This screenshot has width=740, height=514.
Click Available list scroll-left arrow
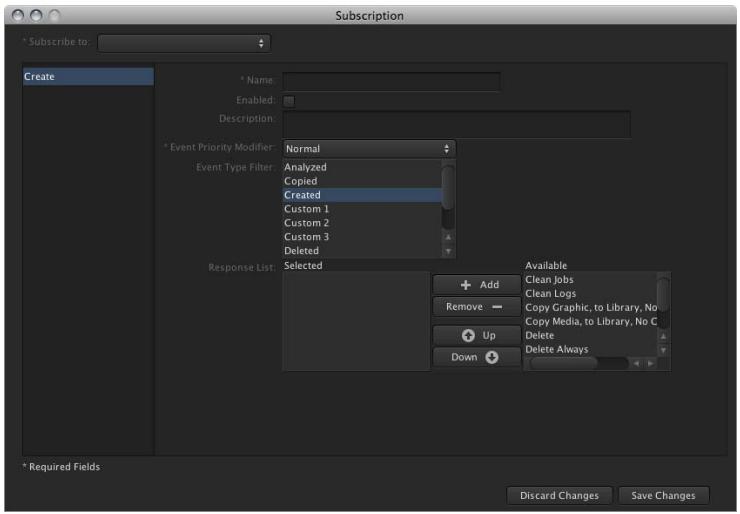[x=636, y=363]
